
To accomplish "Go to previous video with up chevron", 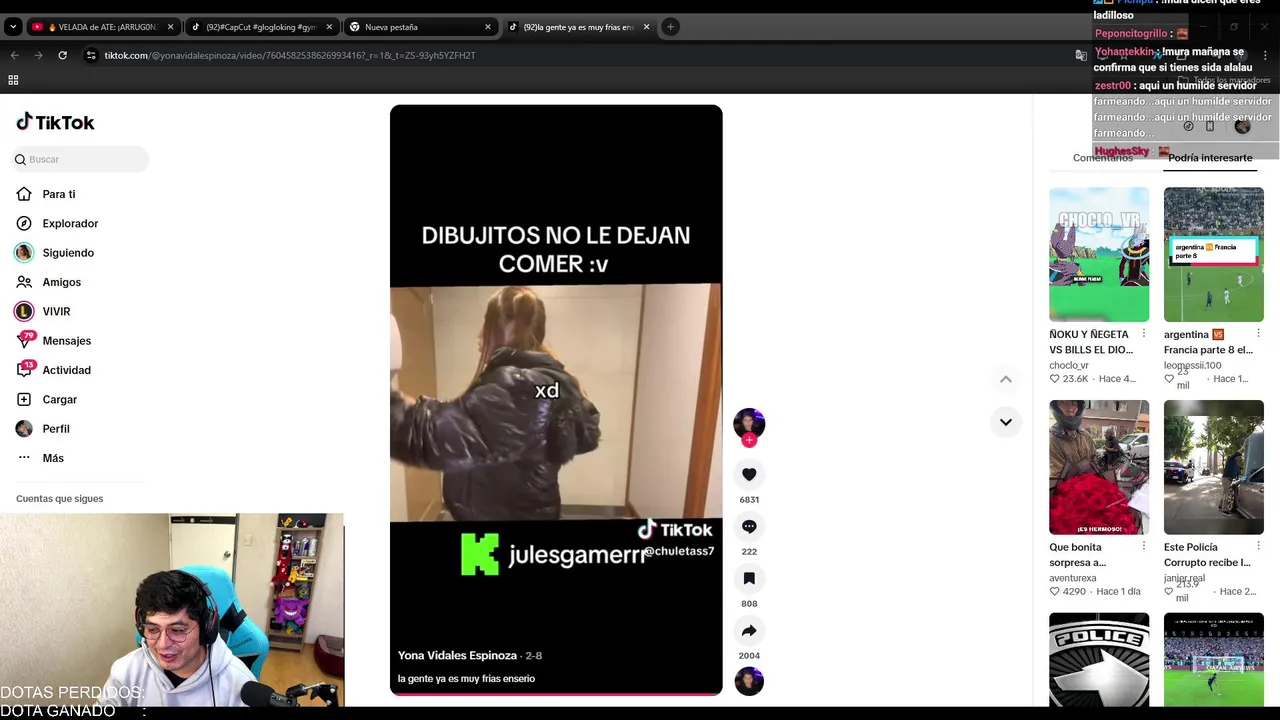I will coord(1006,379).
